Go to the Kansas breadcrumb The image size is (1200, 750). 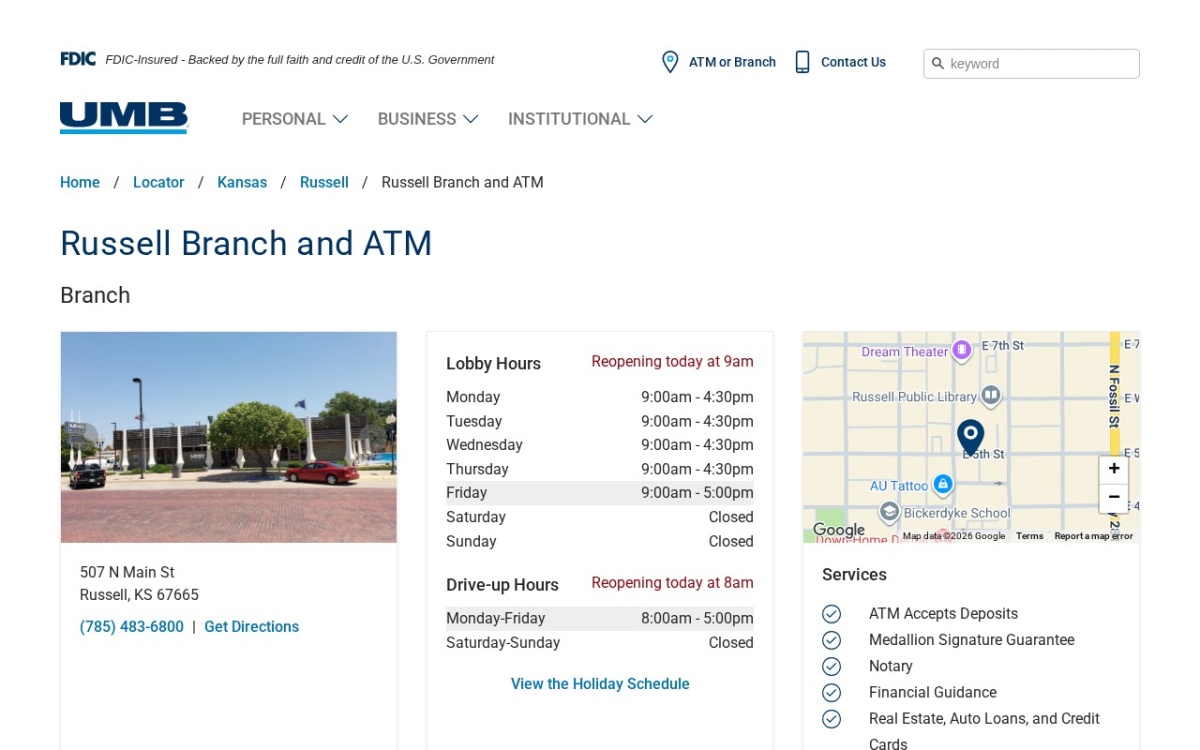coord(242,182)
